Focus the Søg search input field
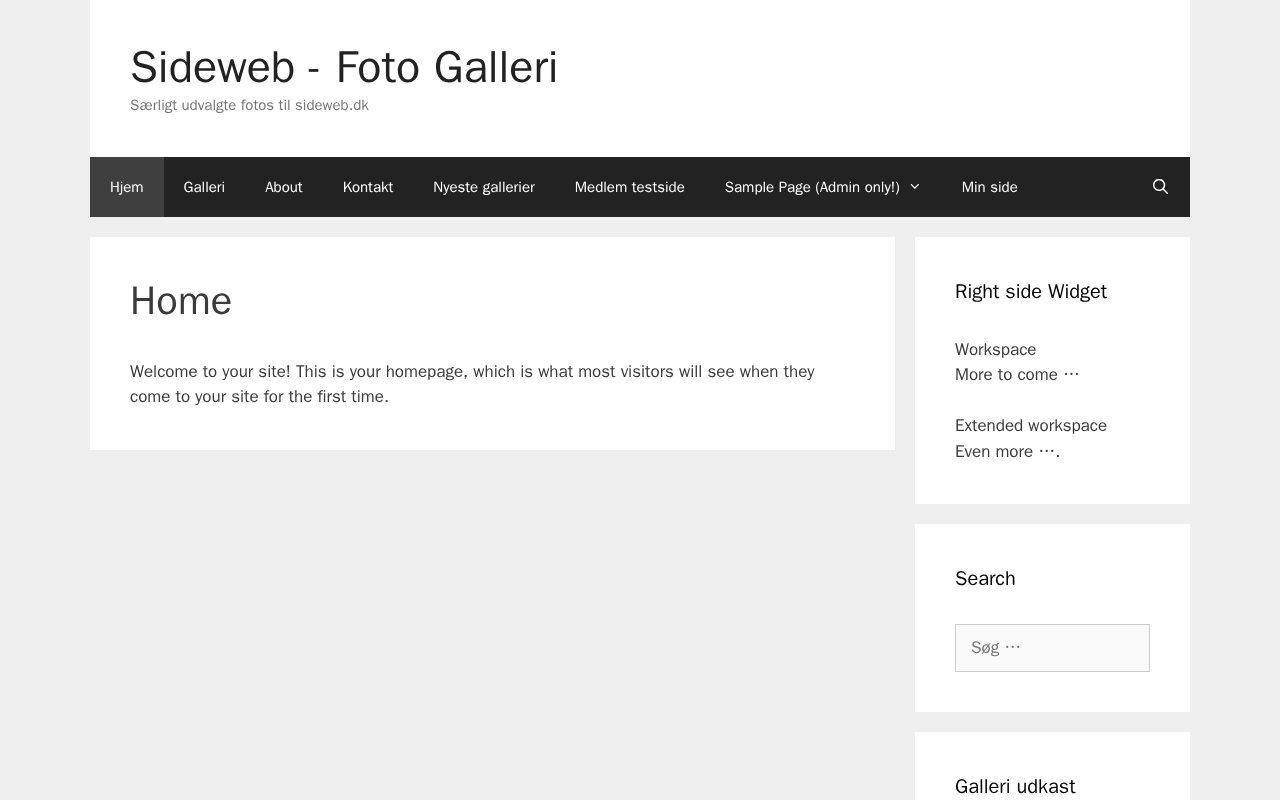The image size is (1280, 800). (x=1052, y=648)
